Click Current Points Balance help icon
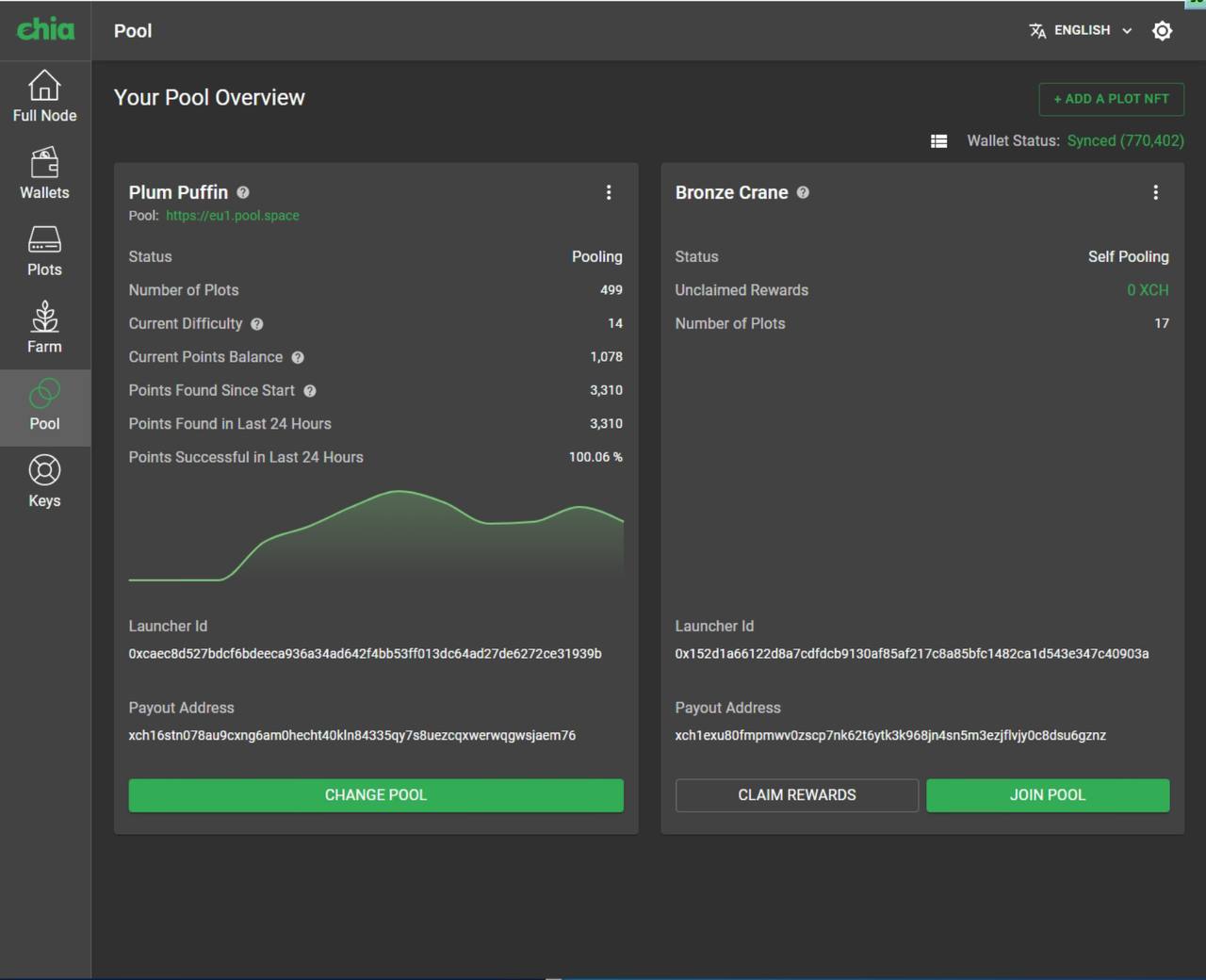The width and height of the screenshot is (1206, 980). coord(298,357)
